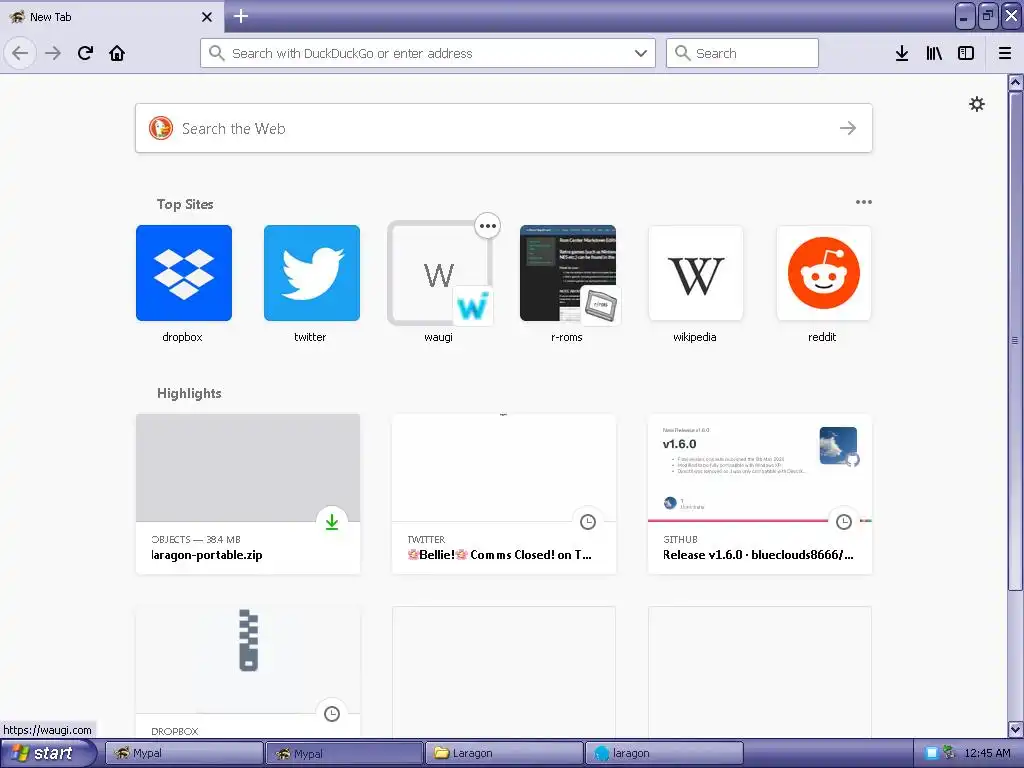Viewport: 1024px width, 768px height.
Task: Open the Windows start button
Action: pyautogui.click(x=47, y=753)
